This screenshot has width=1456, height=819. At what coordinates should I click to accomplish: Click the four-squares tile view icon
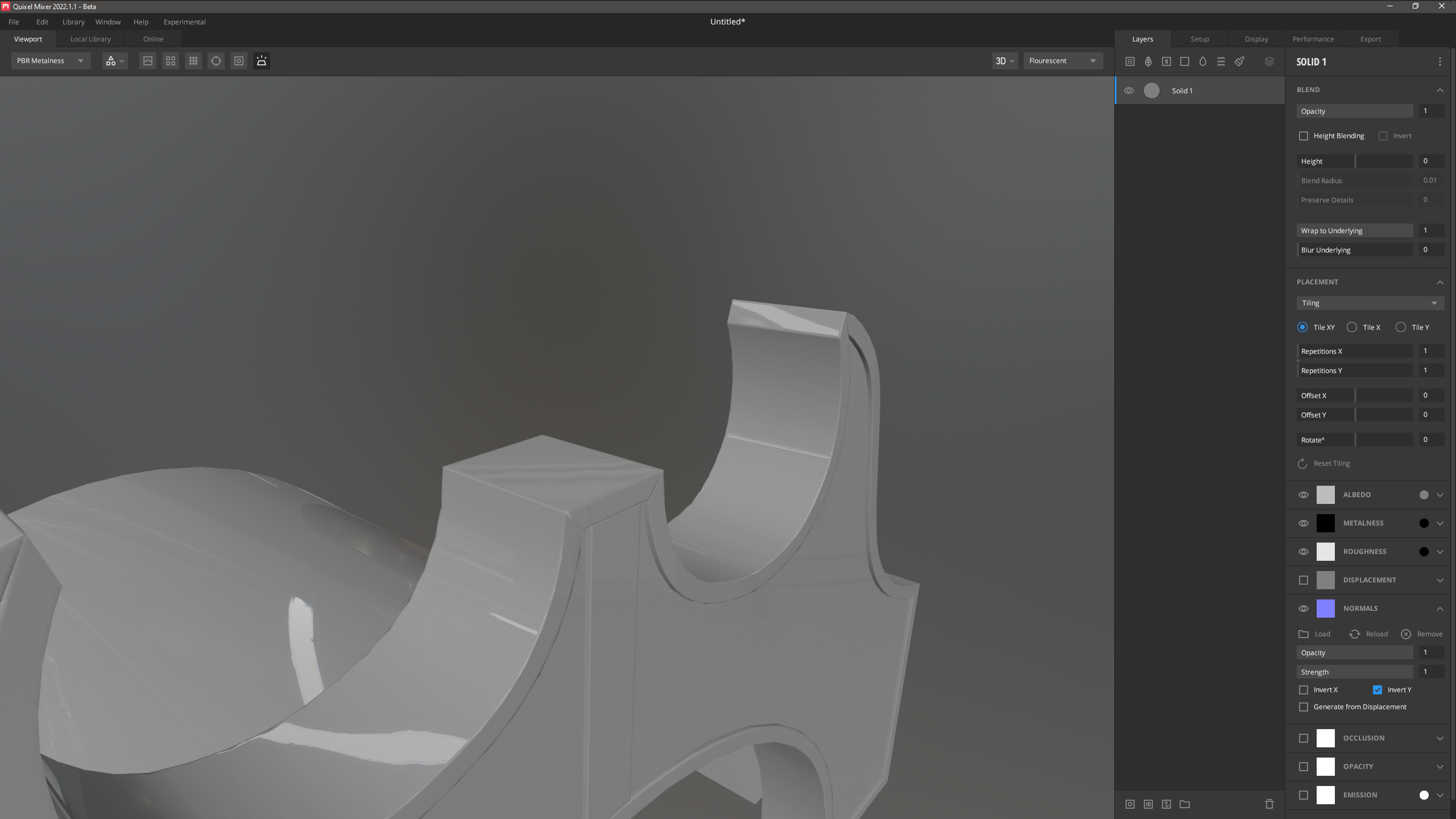pyautogui.click(x=171, y=61)
